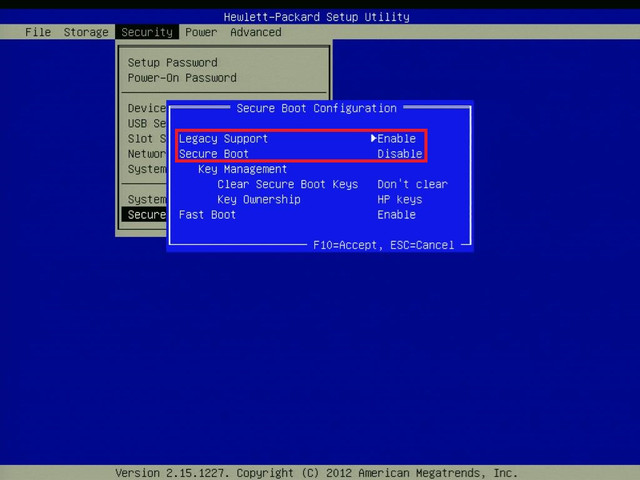Select the Security menu

point(147,32)
